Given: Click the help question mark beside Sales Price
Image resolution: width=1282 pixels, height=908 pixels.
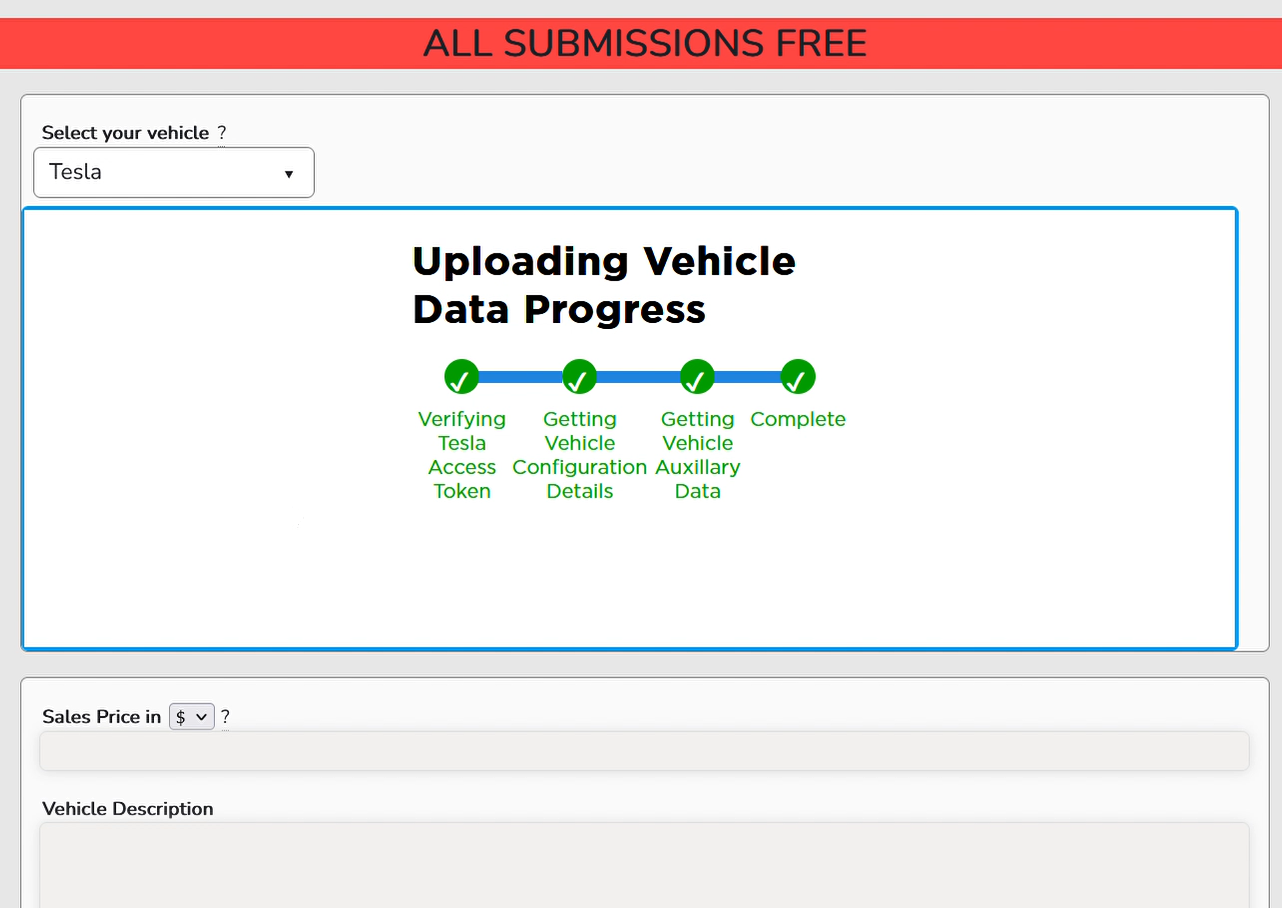Looking at the screenshot, I should 225,717.
